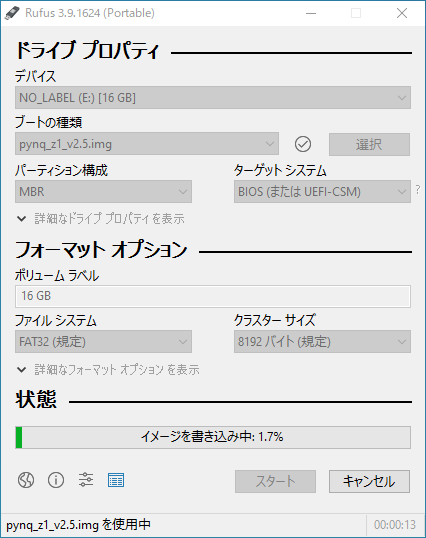The height and width of the screenshot is (538, 426).
Task: Open the settings sliders icon
Action: tap(86, 480)
